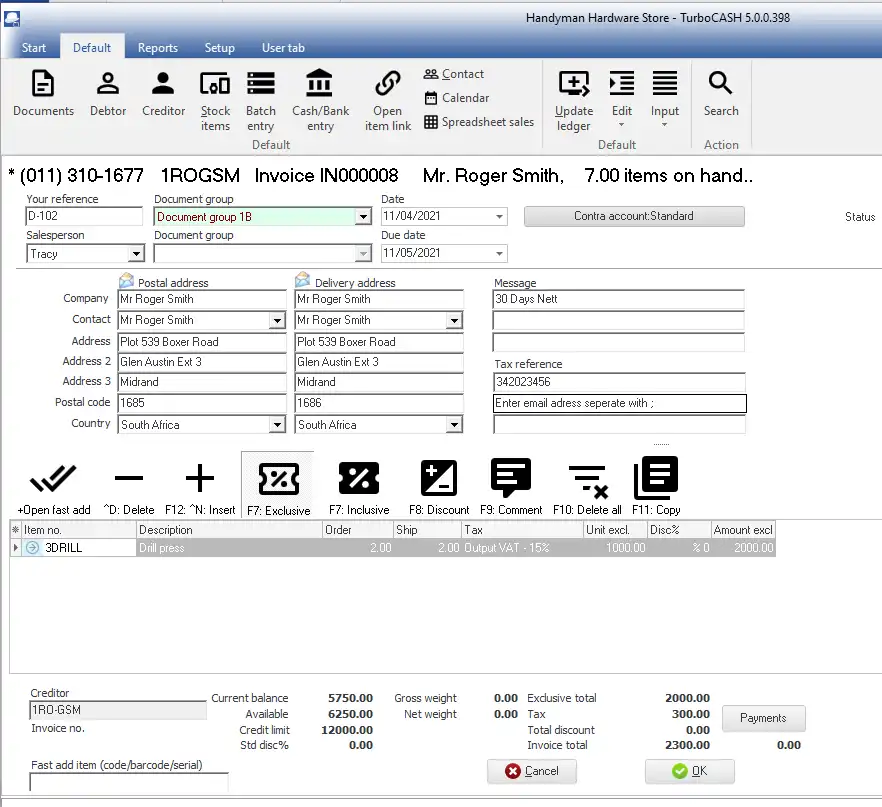The height and width of the screenshot is (807, 882).
Task: Open the Salesperson Tracy dropdown
Action: click(134, 254)
